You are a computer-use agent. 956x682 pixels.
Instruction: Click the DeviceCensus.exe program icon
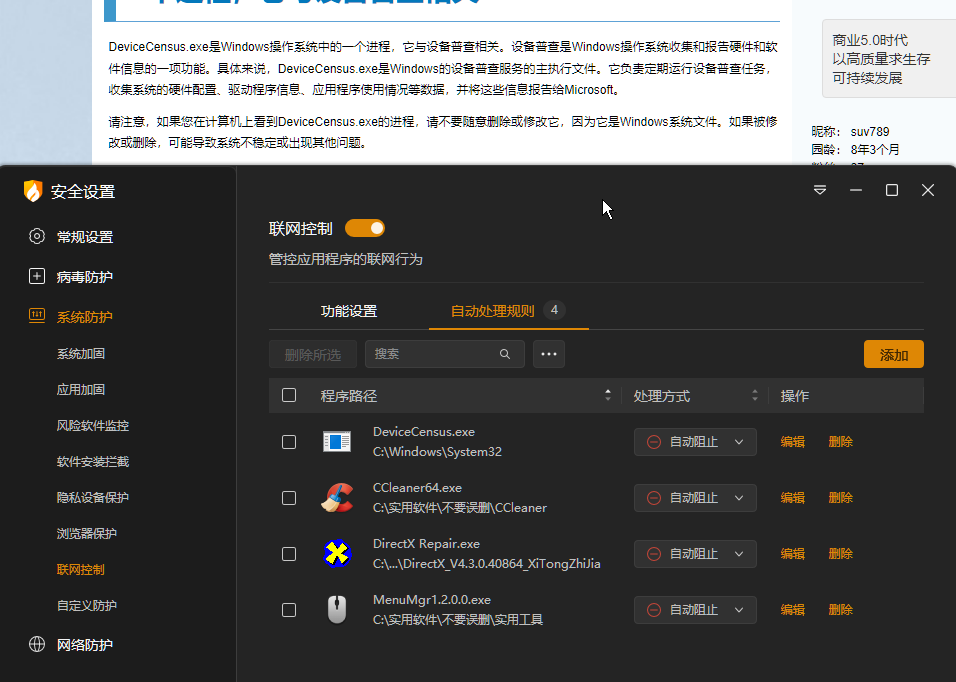click(x=337, y=440)
